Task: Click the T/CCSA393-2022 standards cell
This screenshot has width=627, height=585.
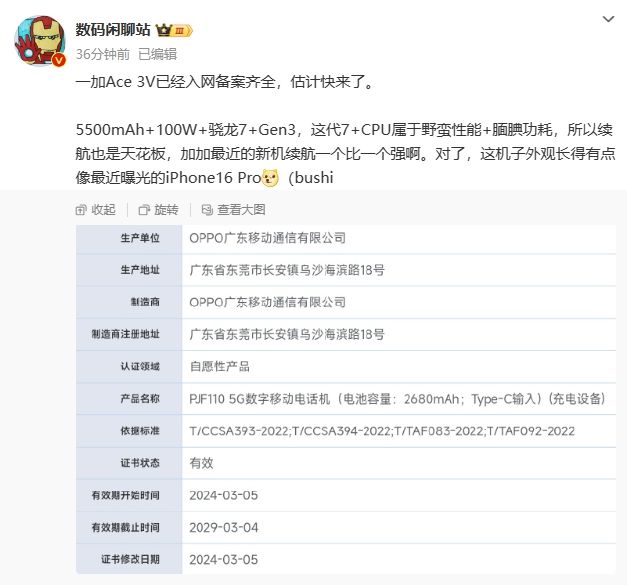Action: pos(382,431)
